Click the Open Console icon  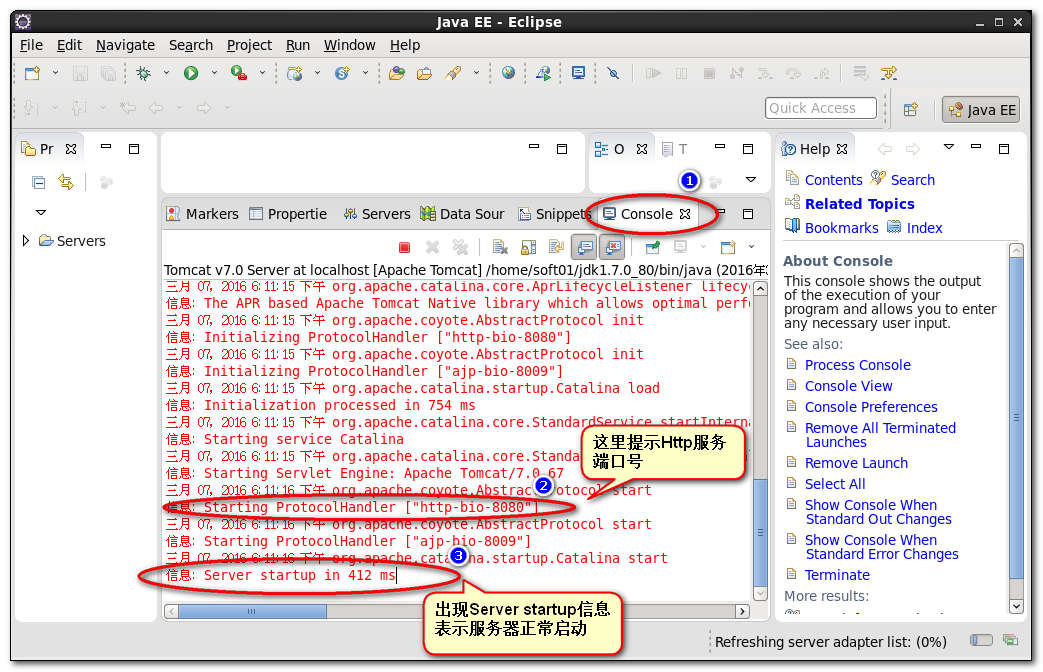pos(728,248)
